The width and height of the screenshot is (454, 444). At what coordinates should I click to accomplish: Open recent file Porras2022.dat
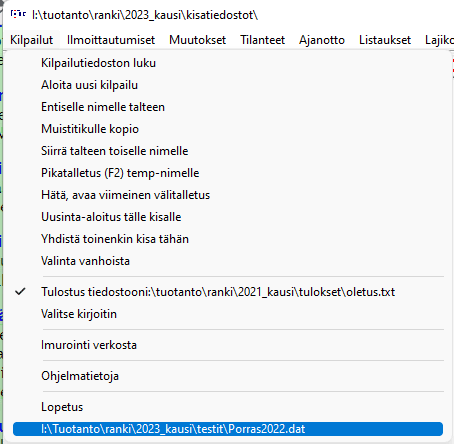tap(228, 429)
